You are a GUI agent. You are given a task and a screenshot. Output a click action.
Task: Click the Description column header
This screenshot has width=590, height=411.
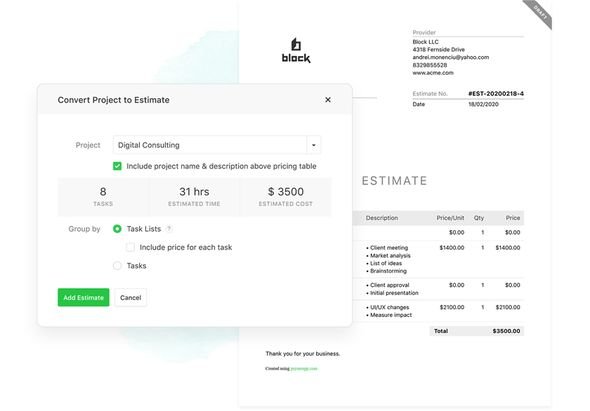click(382, 218)
